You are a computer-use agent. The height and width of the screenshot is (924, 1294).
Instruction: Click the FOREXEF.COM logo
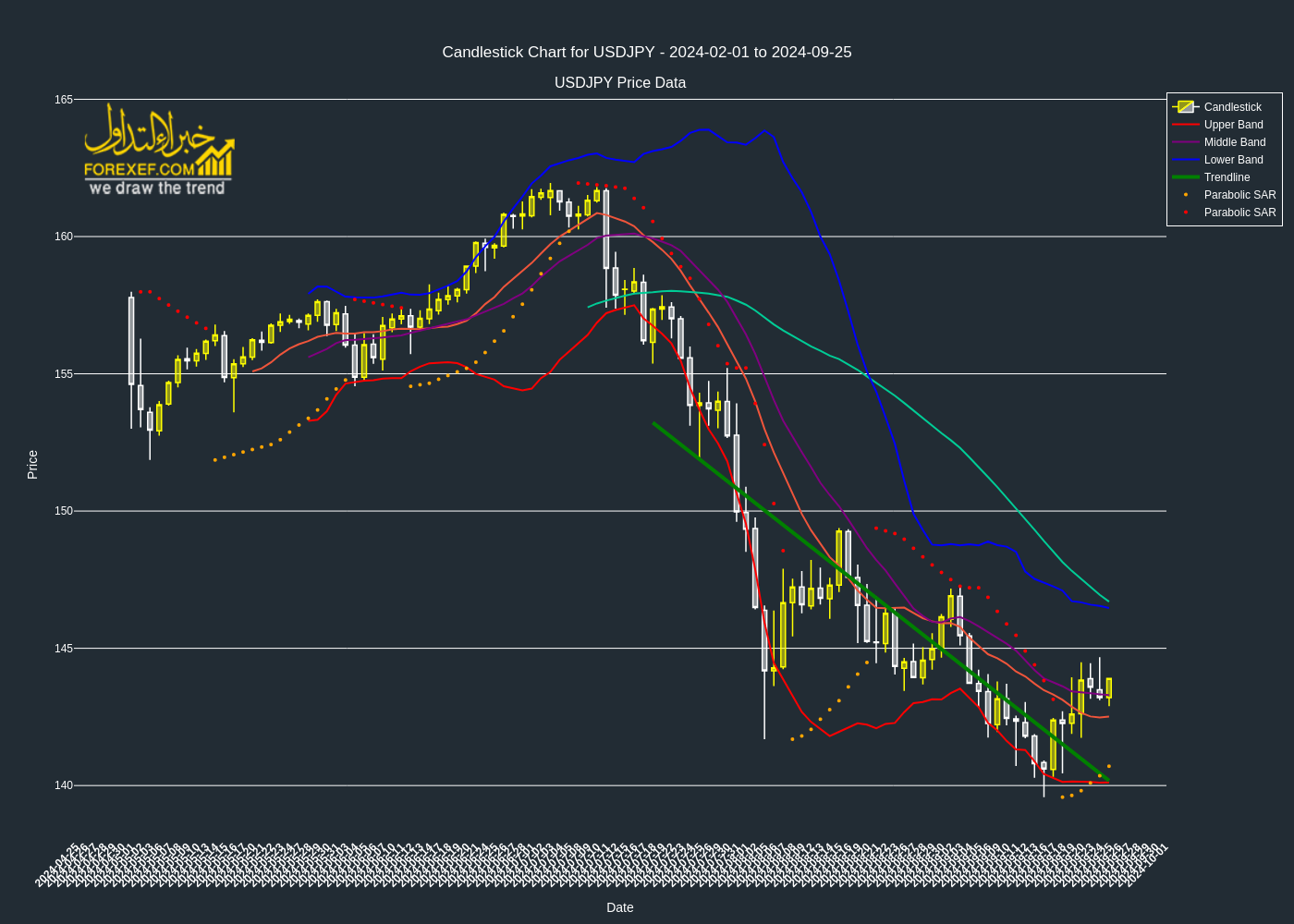coord(159,150)
